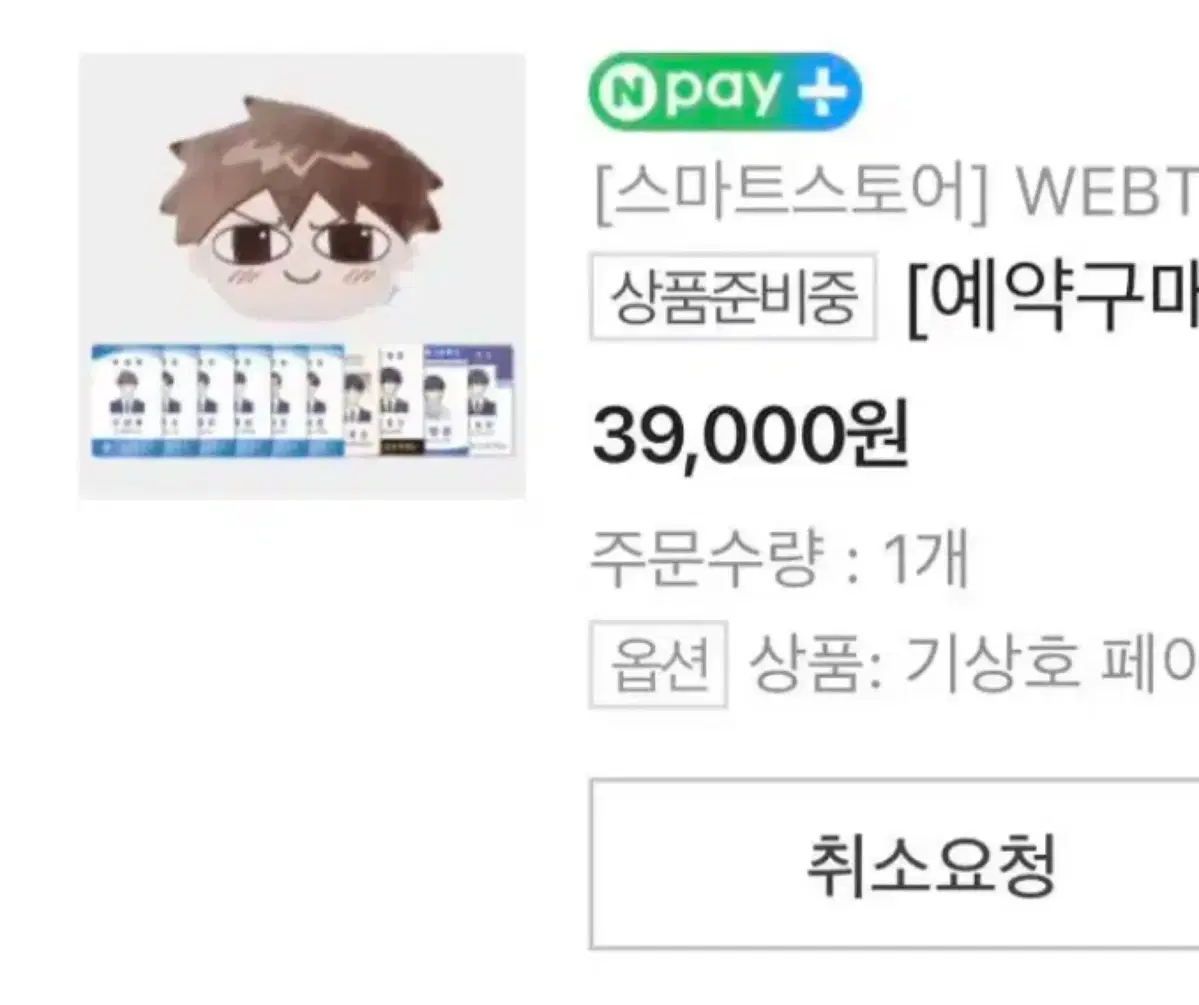Click the 주문수량 1개 quantity text
Image resolution: width=1199 pixels, height=1005 pixels.
point(780,559)
